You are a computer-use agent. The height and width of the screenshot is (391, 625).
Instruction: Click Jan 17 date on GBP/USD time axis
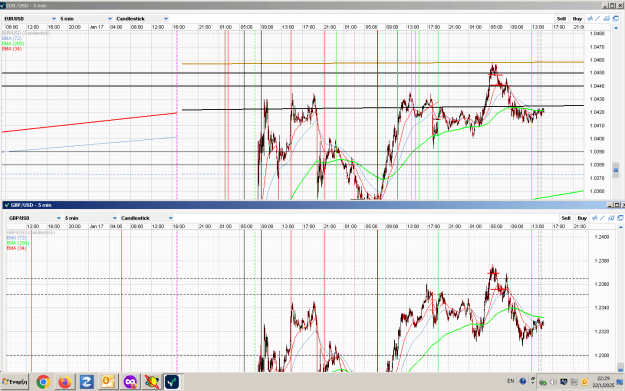96,226
